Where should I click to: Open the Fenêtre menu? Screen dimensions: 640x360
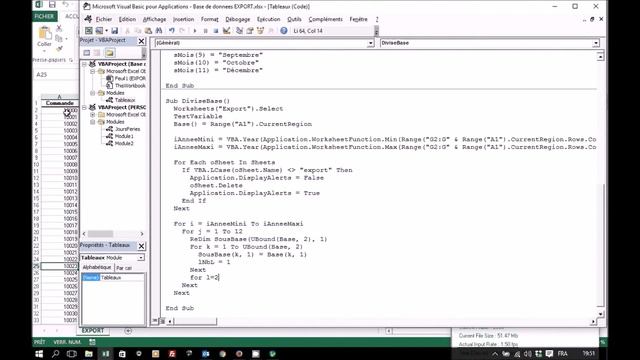(358, 19)
